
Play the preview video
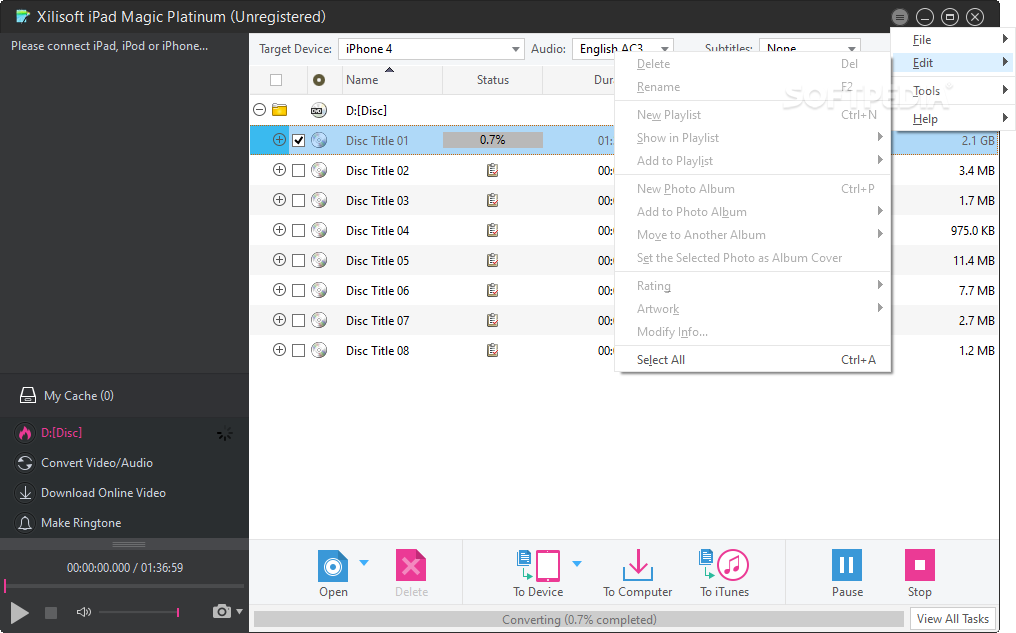pos(19,612)
